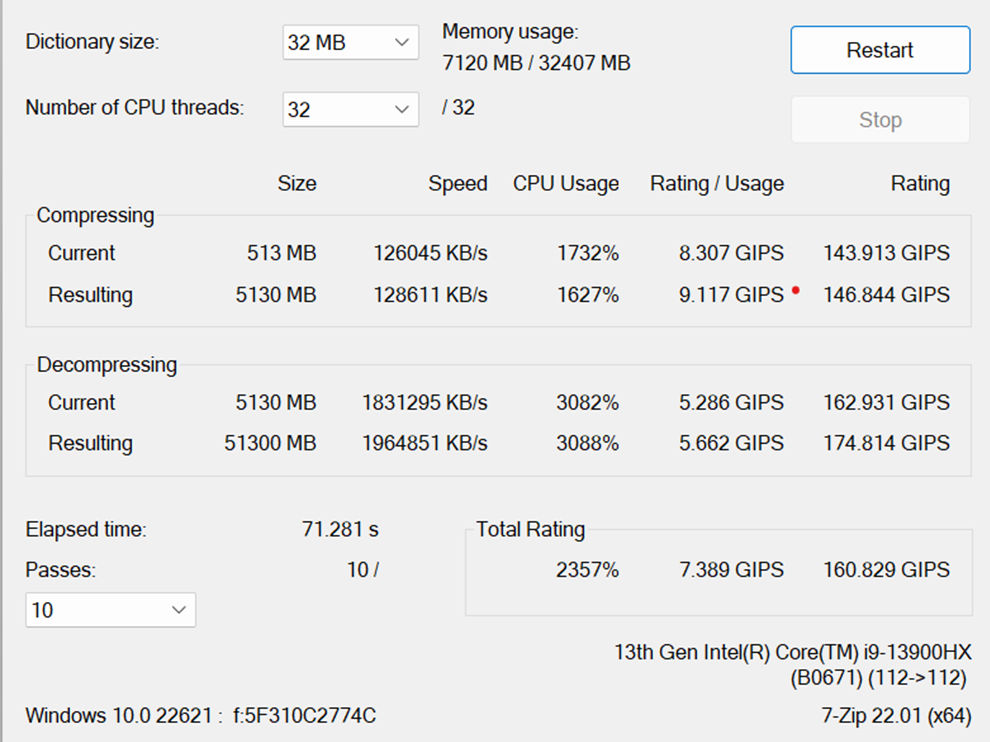This screenshot has height=742, width=990.
Task: Open the Passes dropdown showing 10
Action: 110,610
